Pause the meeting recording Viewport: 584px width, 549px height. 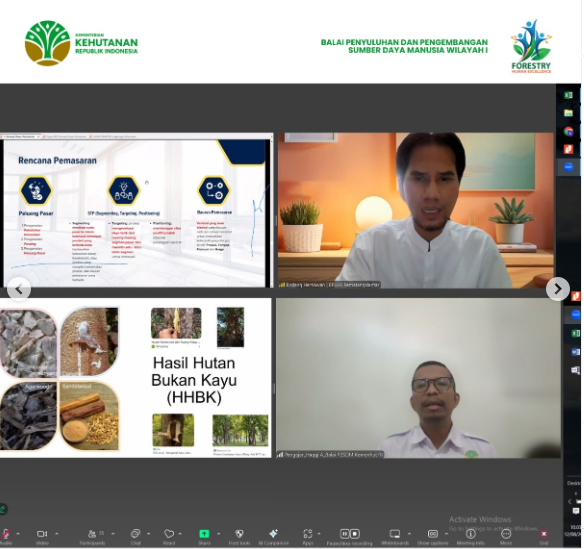click(x=345, y=534)
